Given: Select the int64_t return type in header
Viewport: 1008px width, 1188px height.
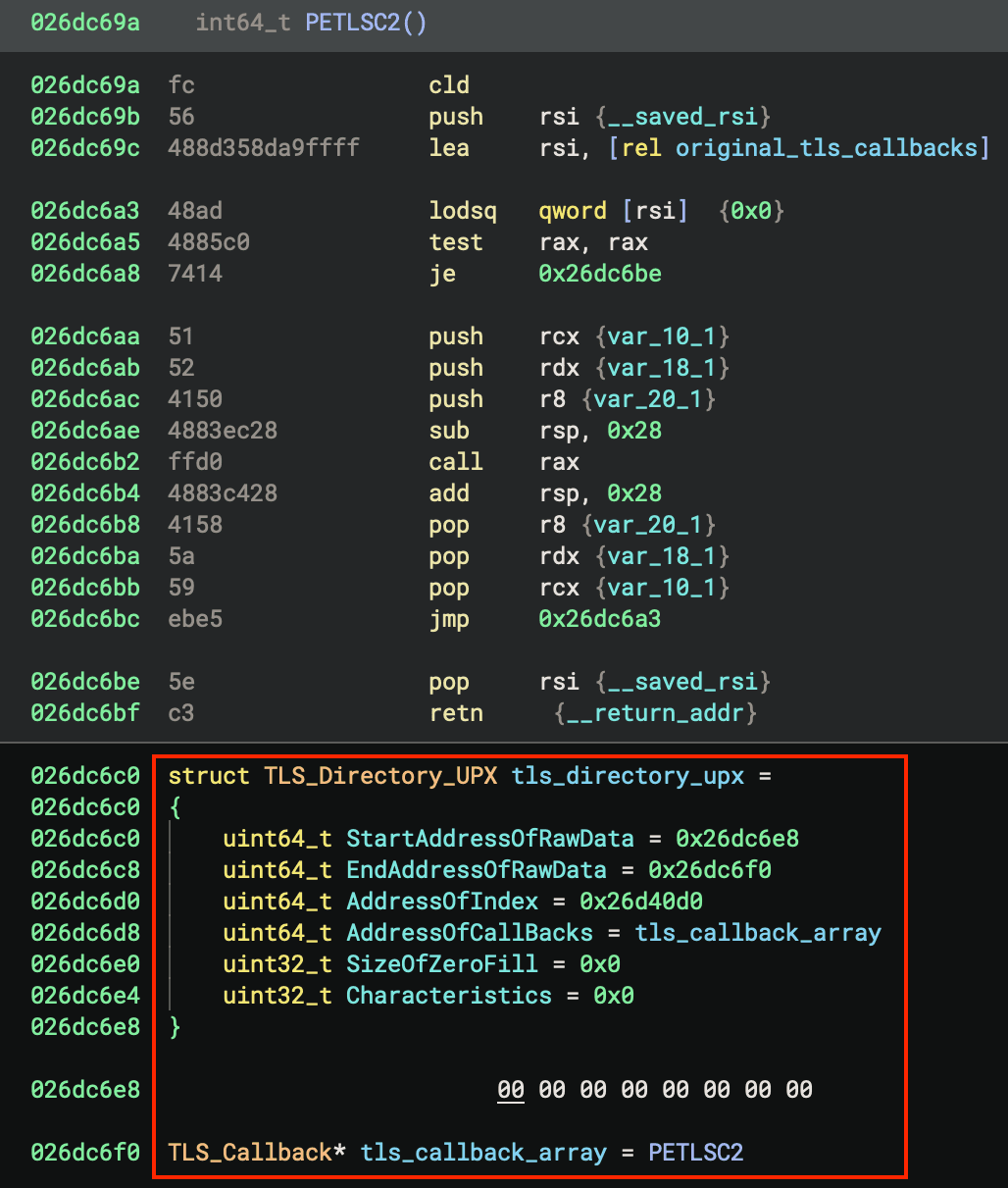Looking at the screenshot, I should (x=243, y=23).
